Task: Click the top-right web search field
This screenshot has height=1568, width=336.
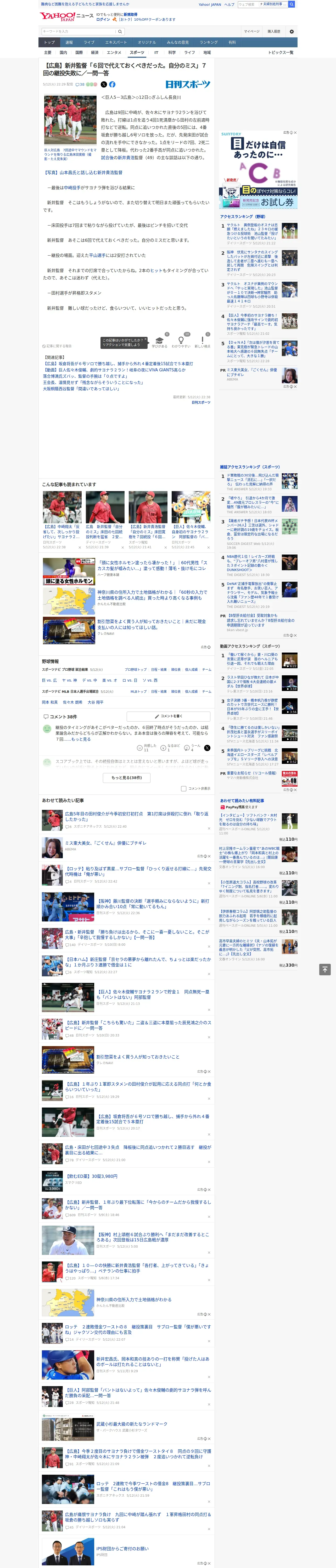Action: coord(262,4)
